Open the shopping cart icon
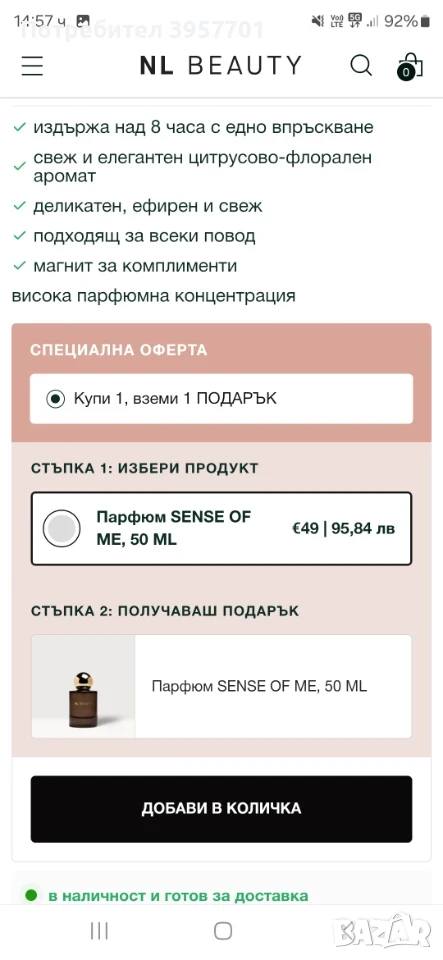The width and height of the screenshot is (443, 960). point(409,66)
